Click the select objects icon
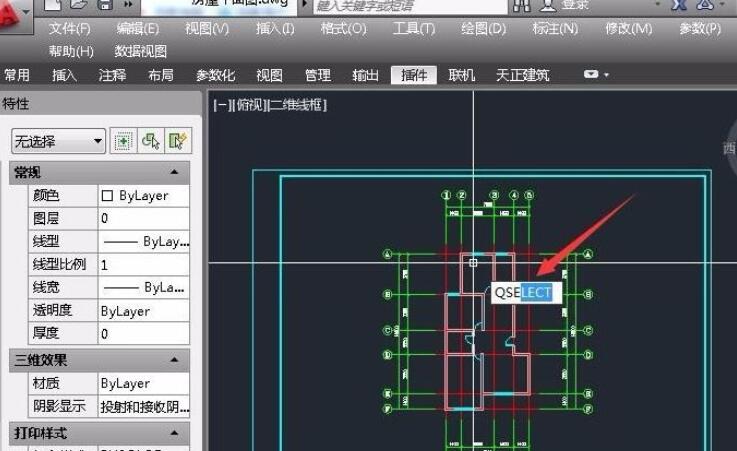Image resolution: width=737 pixels, height=451 pixels. point(150,141)
